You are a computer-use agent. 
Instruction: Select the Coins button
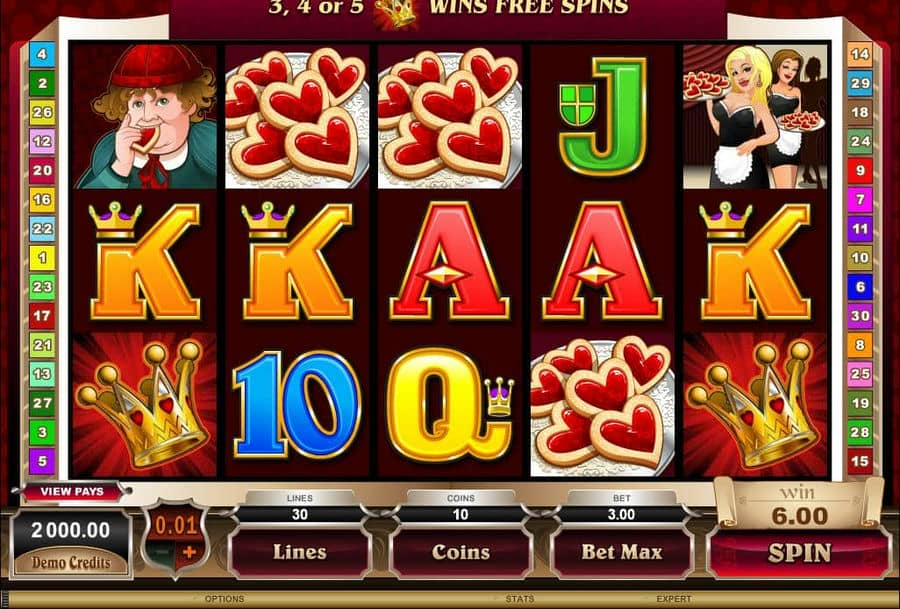[x=460, y=552]
